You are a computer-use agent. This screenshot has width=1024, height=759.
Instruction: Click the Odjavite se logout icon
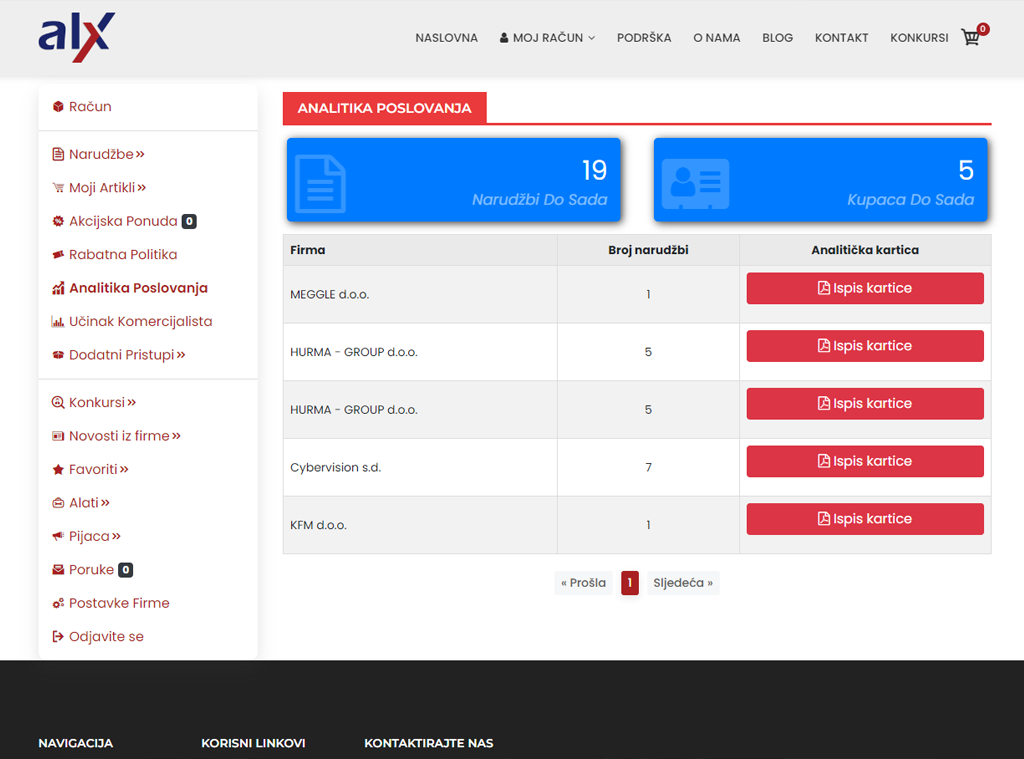(58, 636)
